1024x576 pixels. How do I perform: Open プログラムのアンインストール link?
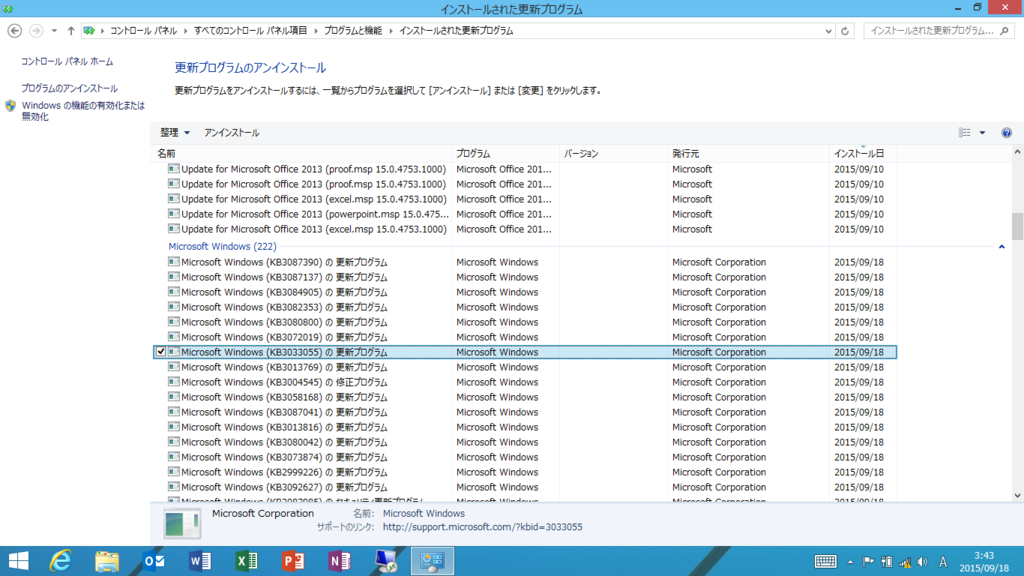coord(69,88)
